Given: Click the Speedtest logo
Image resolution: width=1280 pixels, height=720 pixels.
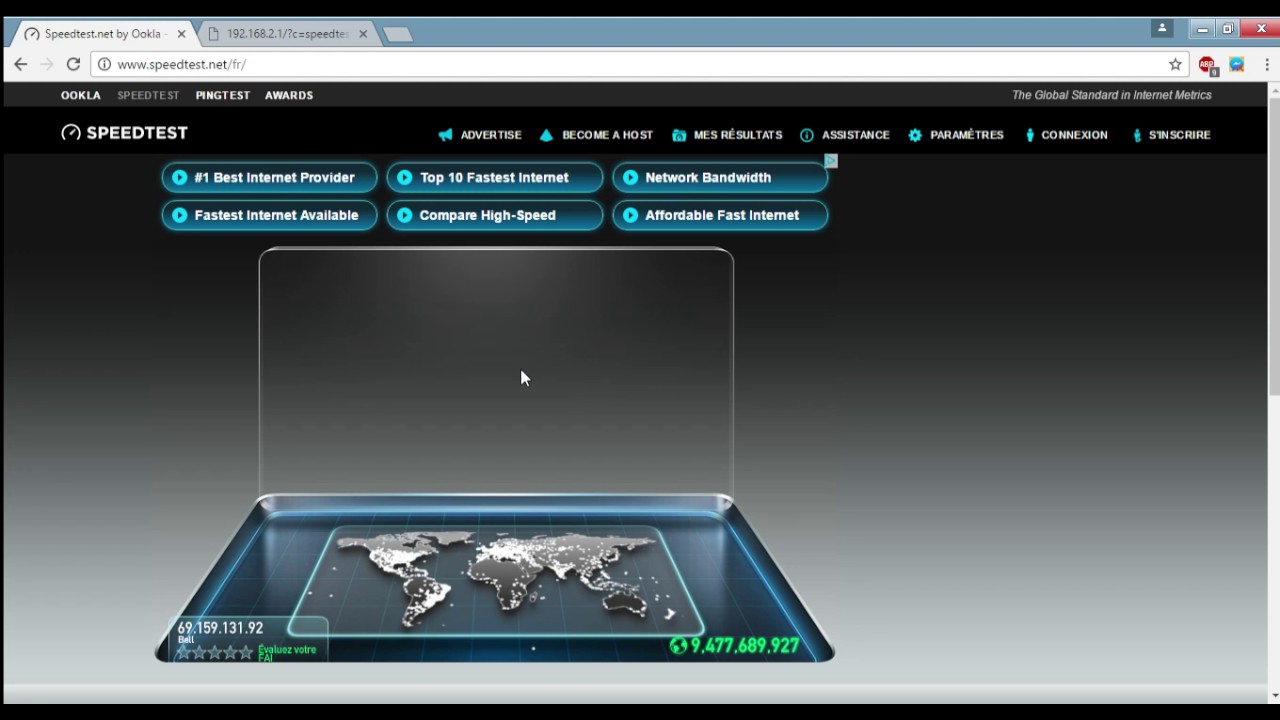Looking at the screenshot, I should pos(124,133).
